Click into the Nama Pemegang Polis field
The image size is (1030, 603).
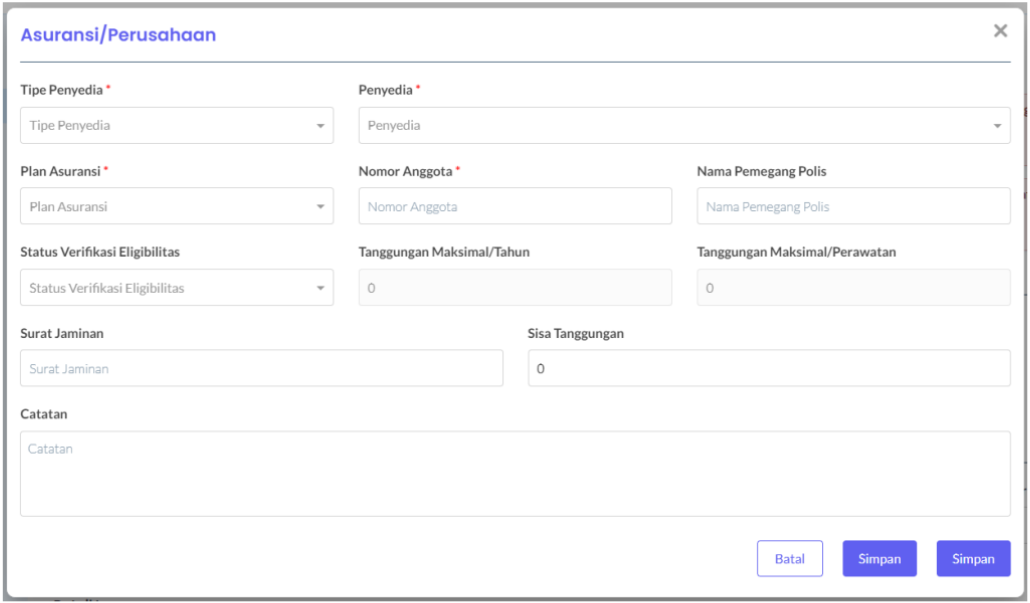(x=853, y=207)
